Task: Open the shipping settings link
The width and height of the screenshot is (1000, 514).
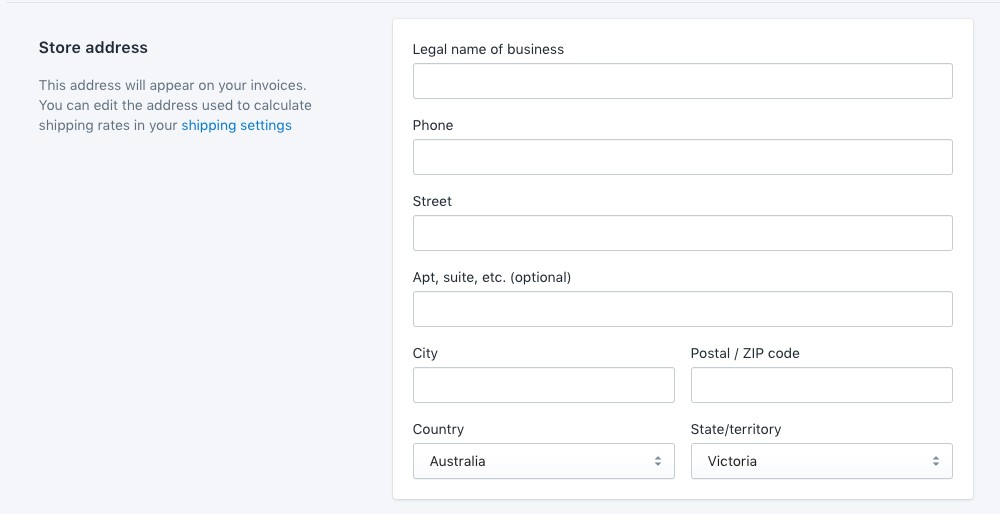Action: [x=236, y=125]
